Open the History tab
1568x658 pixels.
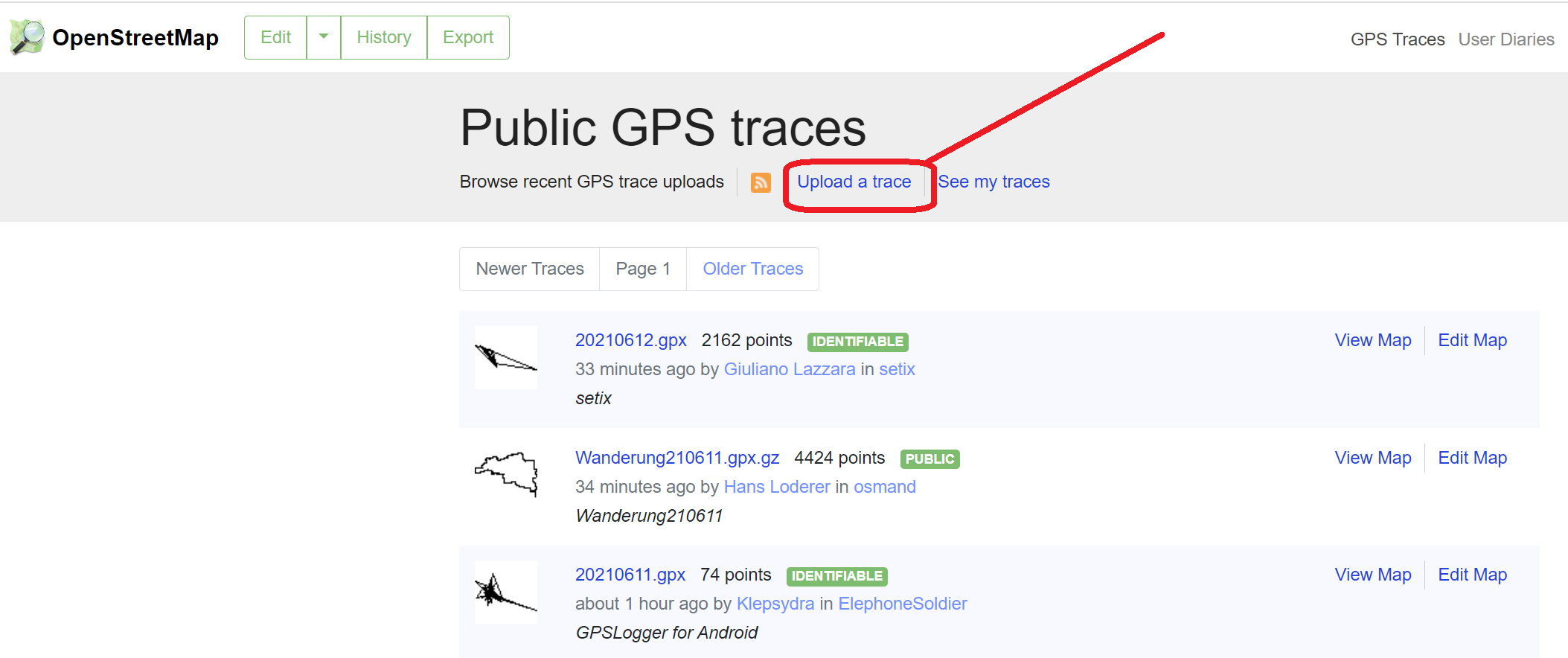click(384, 37)
